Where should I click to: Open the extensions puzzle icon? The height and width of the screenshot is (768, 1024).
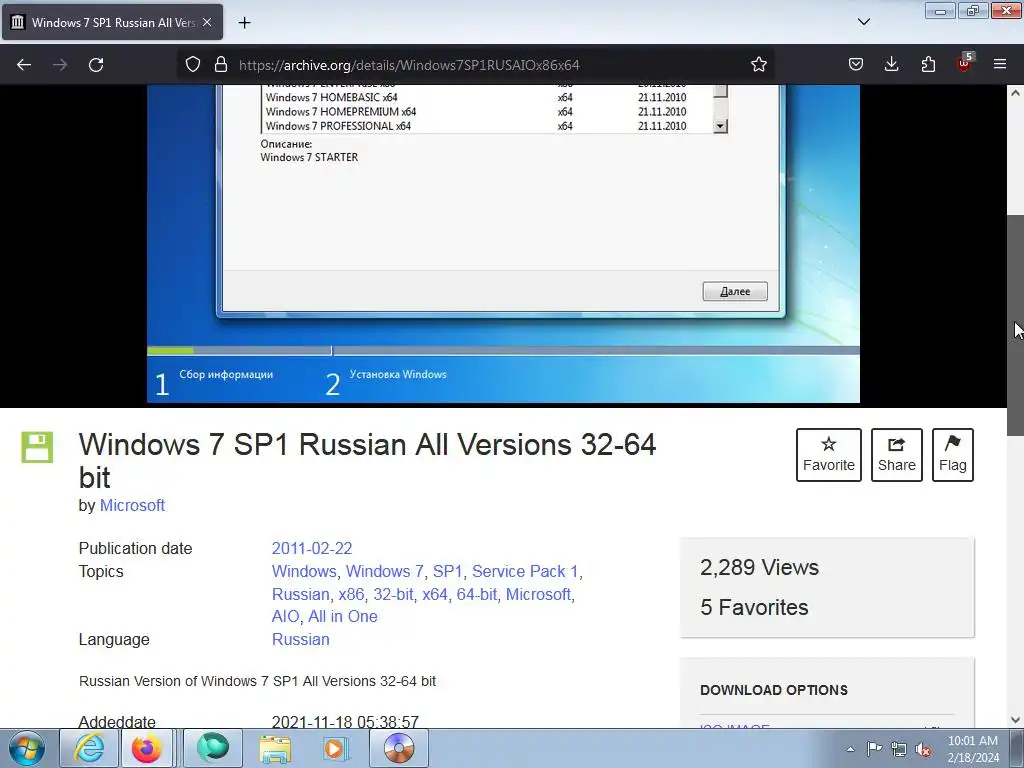pos(928,65)
